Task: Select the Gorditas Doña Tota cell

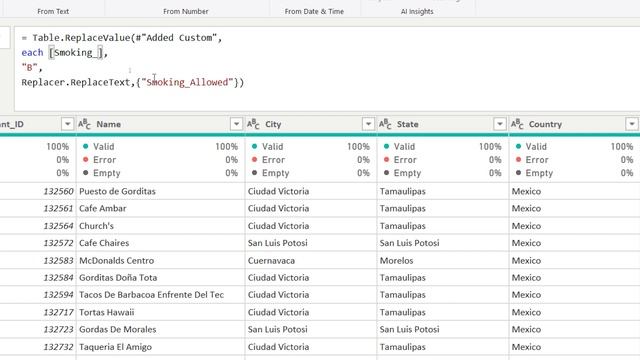Action: (x=160, y=278)
